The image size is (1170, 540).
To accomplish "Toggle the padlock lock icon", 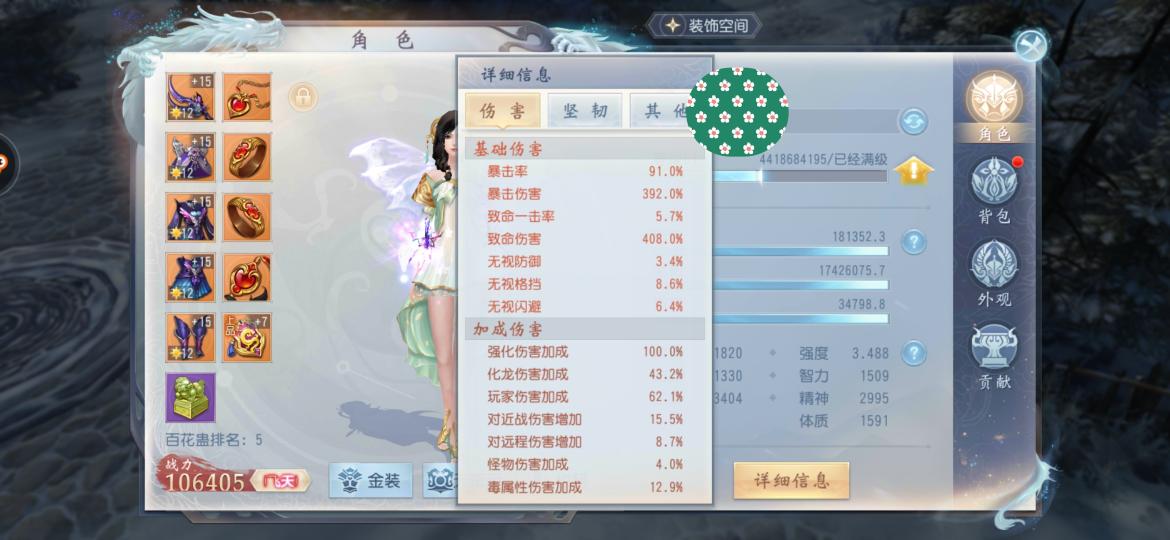I will point(303,97).
